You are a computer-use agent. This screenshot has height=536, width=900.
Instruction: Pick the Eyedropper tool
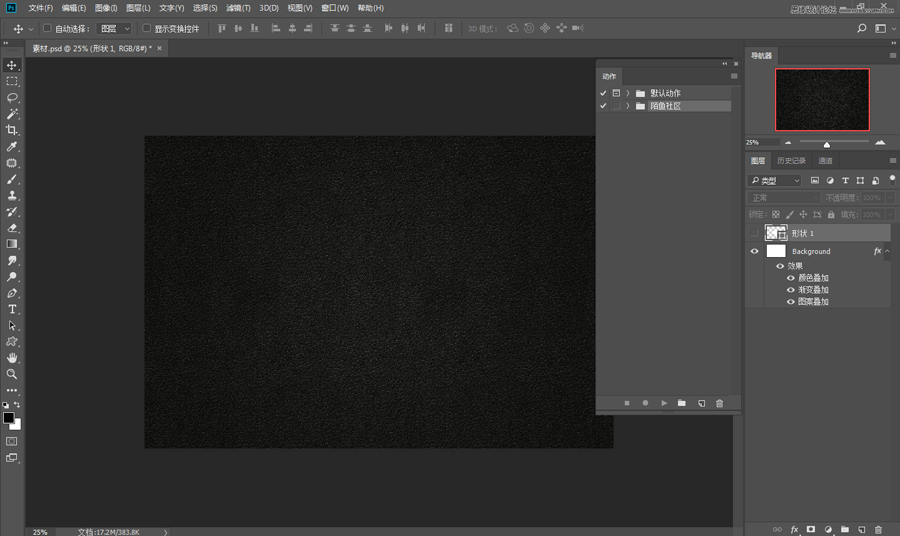point(12,147)
